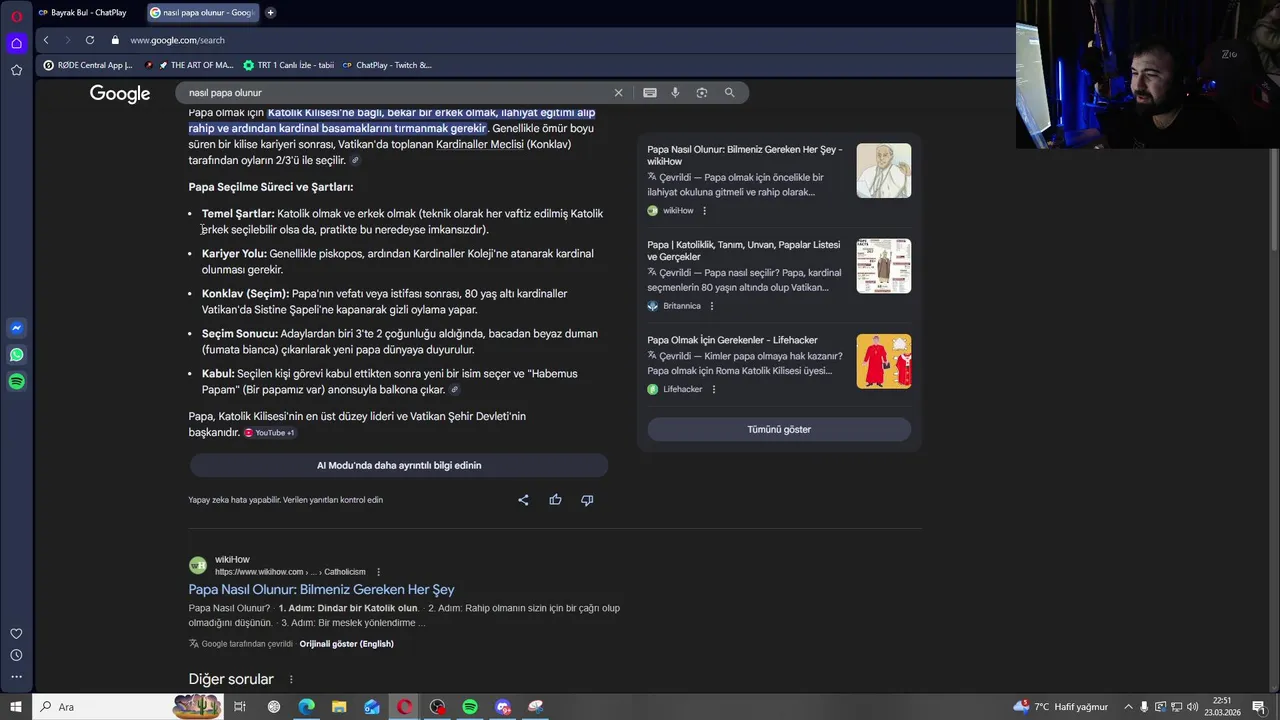The image size is (1280, 720).
Task: Clear the search box with X
Action: click(618, 92)
